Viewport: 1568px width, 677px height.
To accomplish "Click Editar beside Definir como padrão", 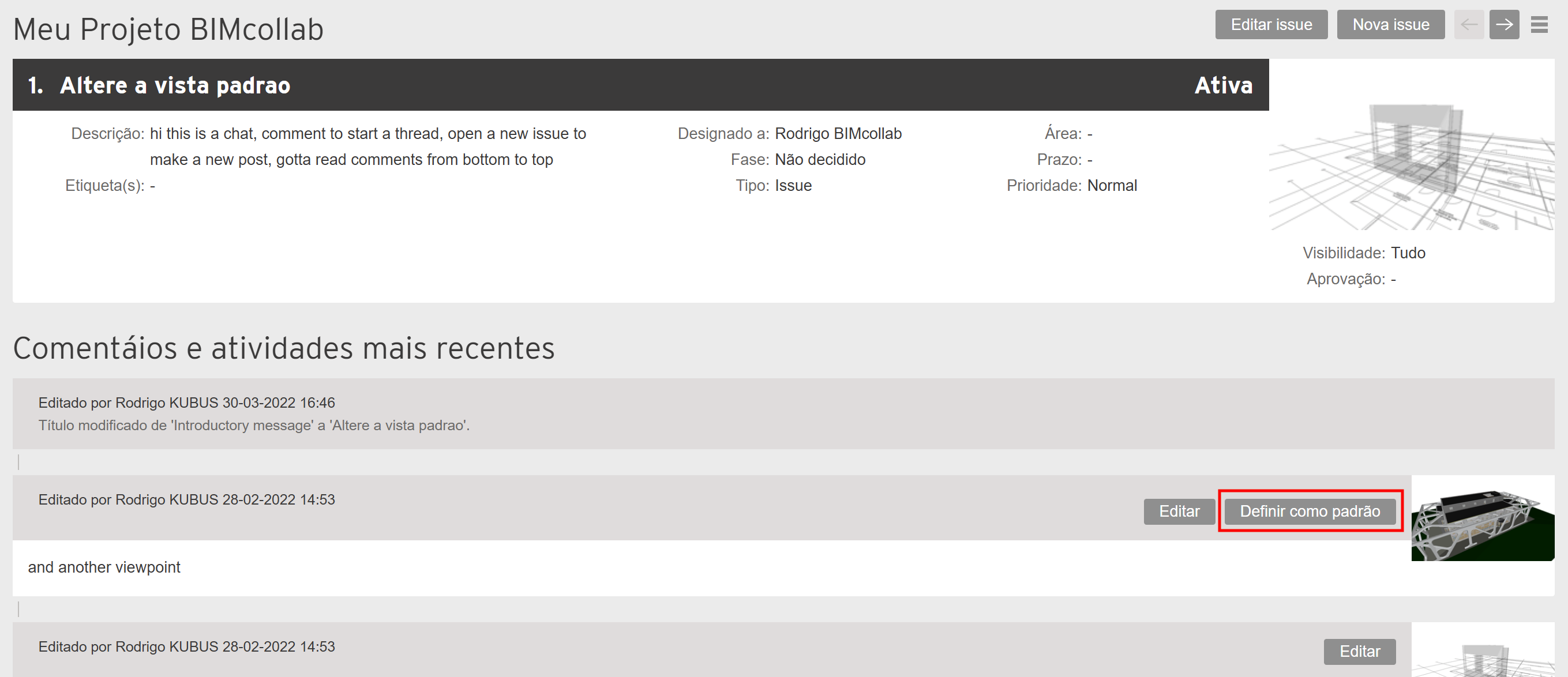I will pos(1179,511).
